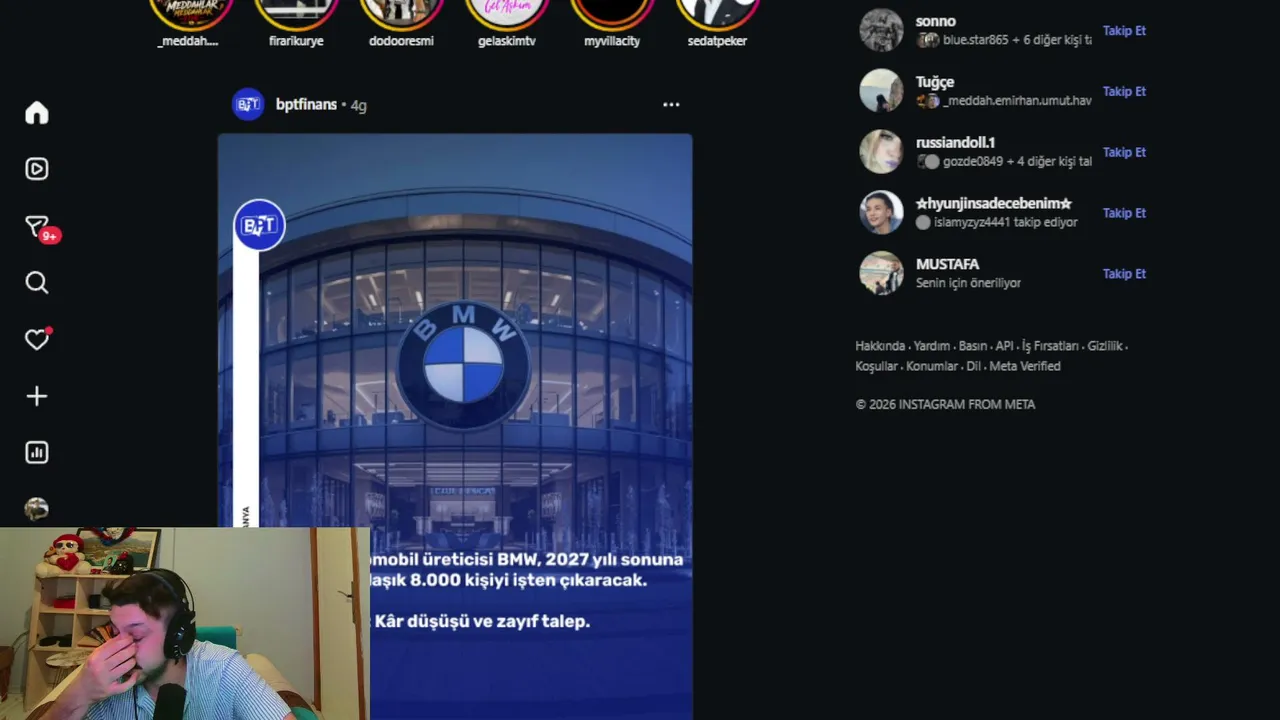1280x720 pixels.
Task: Open the russiandoll.1 suggested username
Action: point(955,143)
